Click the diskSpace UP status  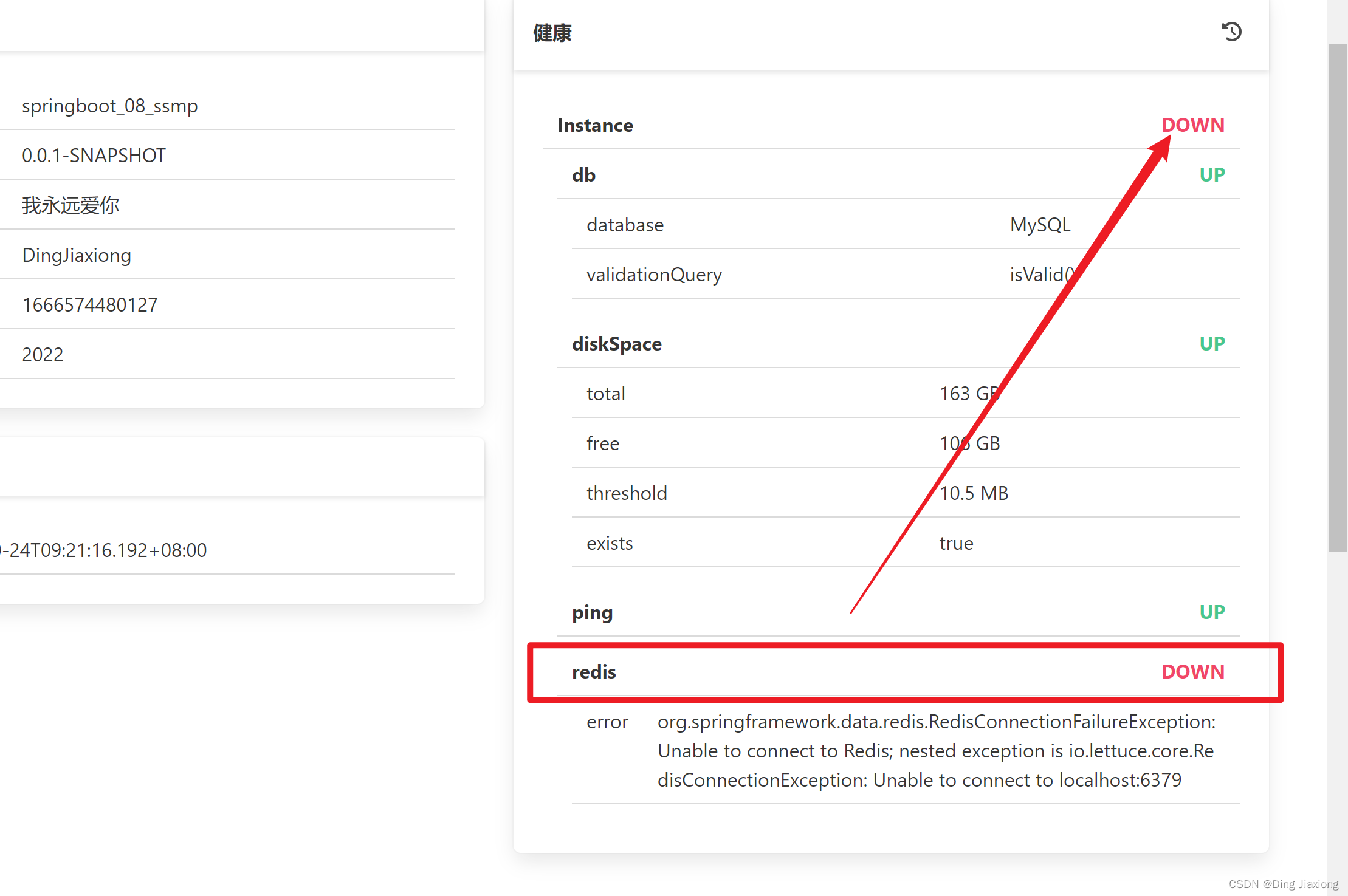[1212, 344]
